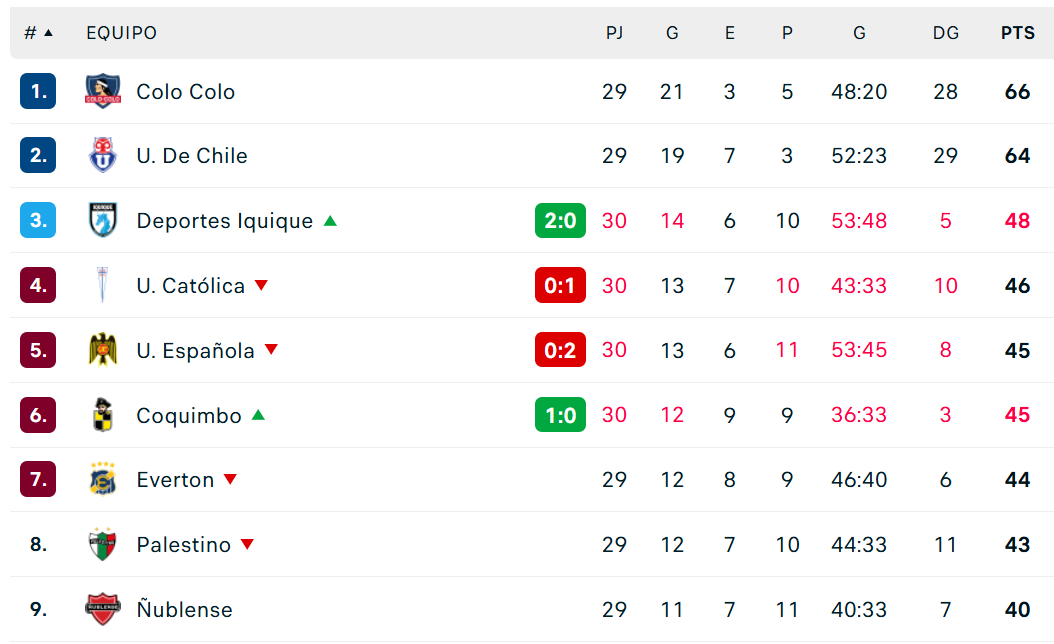Sort table by the # position arrow
The width and height of the screenshot is (1054, 644).
tap(48, 33)
